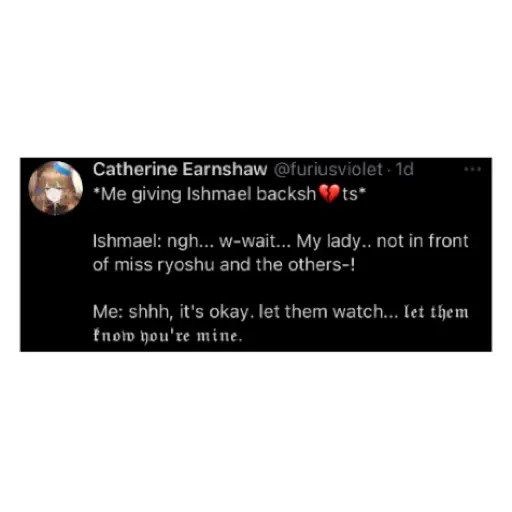Click the leading asterisk before 'Me giving'
Viewport: 512px width, 512px height.
96,191
